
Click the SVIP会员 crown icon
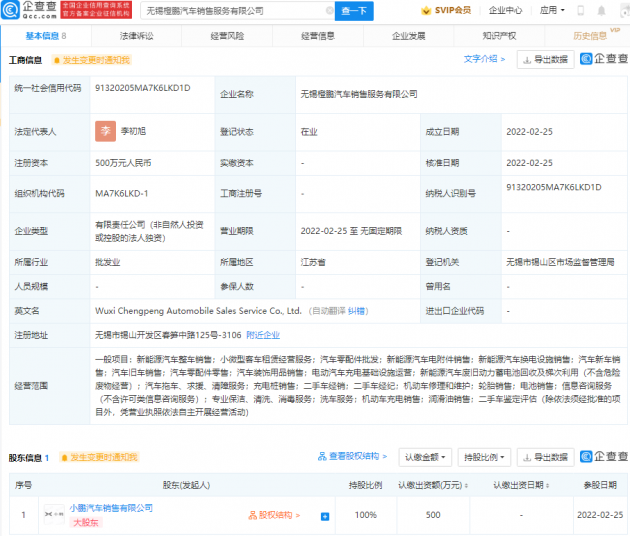click(424, 11)
